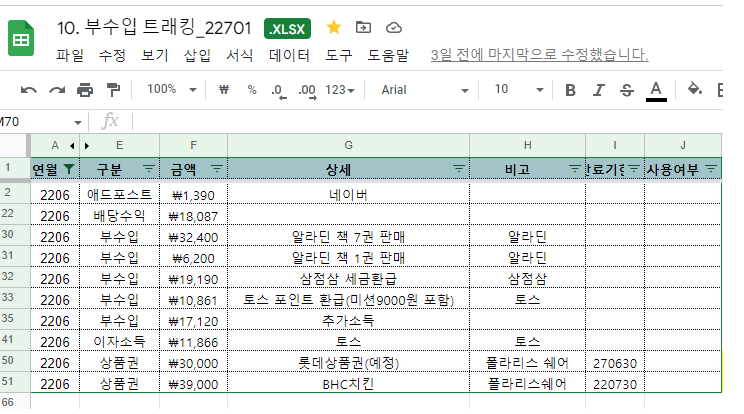Select the 이자소득 cell
The height and width of the screenshot is (414, 744).
[119, 341]
